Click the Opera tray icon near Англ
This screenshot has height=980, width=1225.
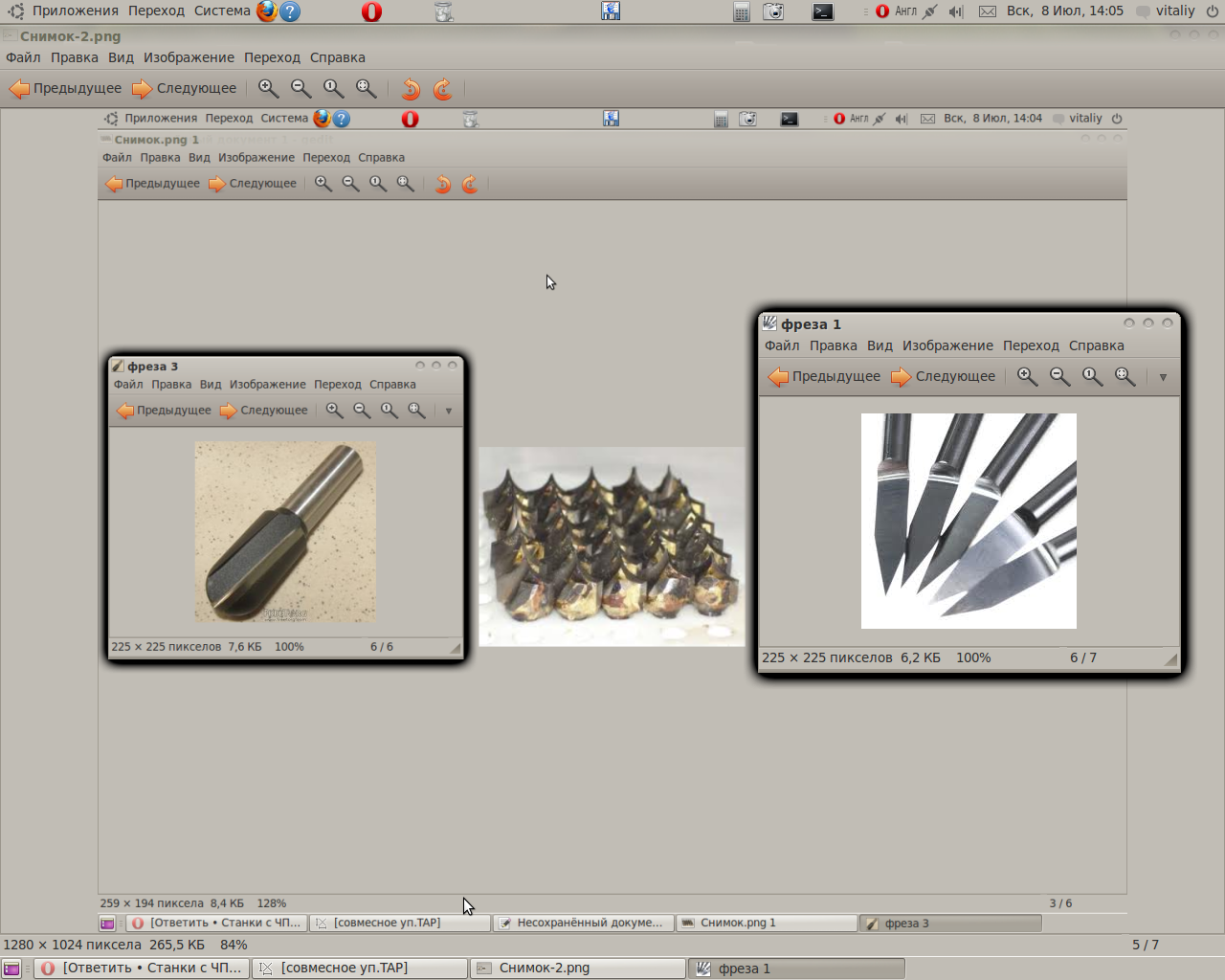pos(882,11)
